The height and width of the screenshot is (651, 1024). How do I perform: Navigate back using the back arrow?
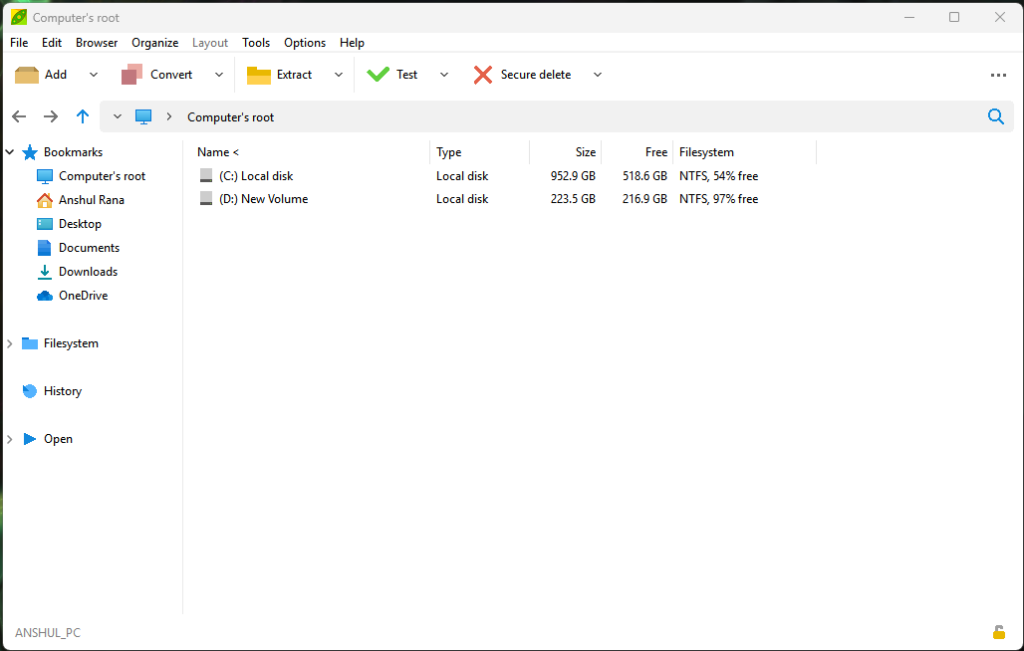coord(18,116)
